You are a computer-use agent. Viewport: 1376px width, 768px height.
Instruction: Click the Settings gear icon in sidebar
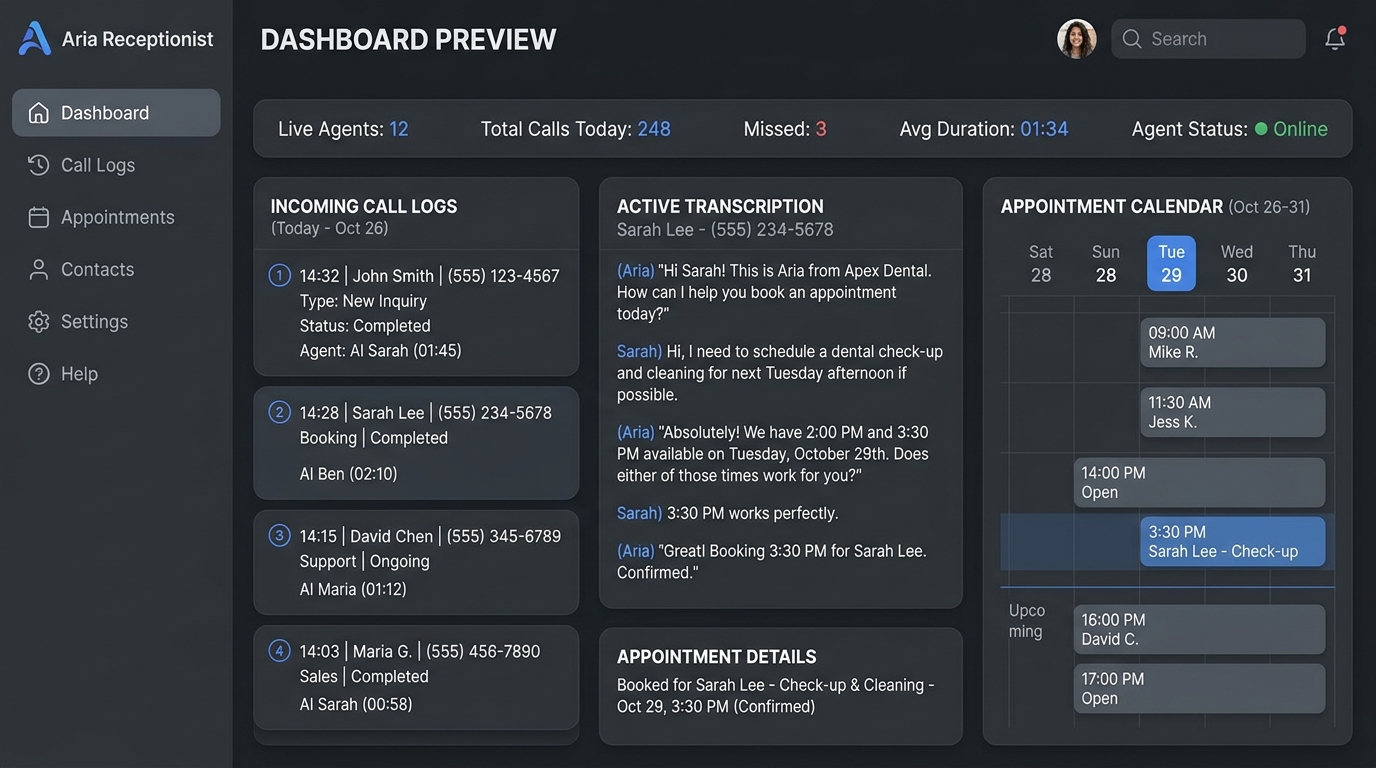(x=39, y=321)
